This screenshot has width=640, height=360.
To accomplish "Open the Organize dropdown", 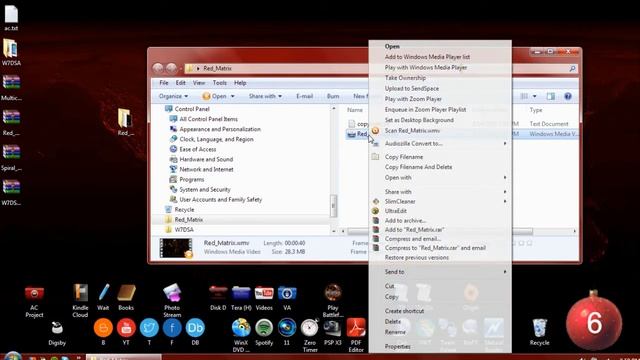I will [173, 96].
